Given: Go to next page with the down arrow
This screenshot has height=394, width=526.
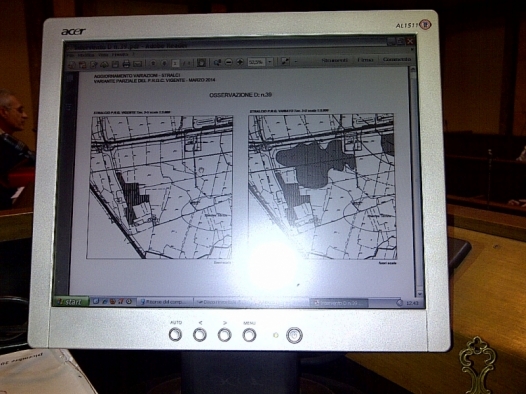Looking at the screenshot, I should (164, 63).
